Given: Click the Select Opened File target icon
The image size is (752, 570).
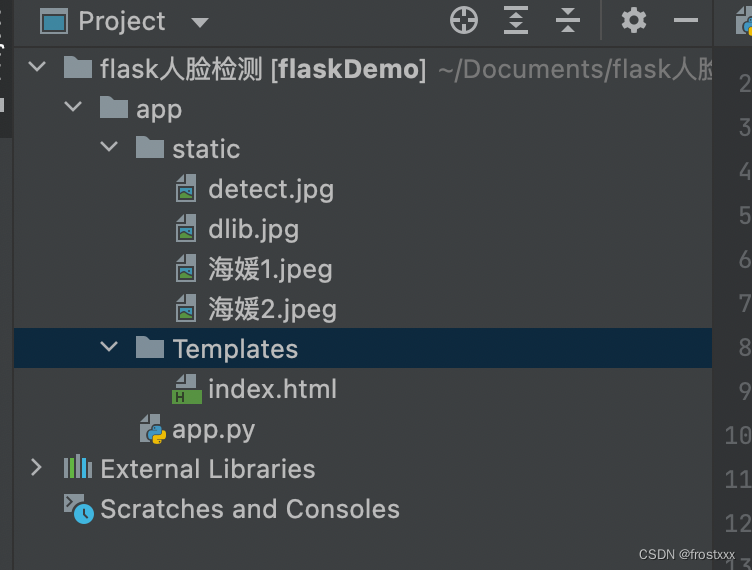Looking at the screenshot, I should tap(464, 21).
